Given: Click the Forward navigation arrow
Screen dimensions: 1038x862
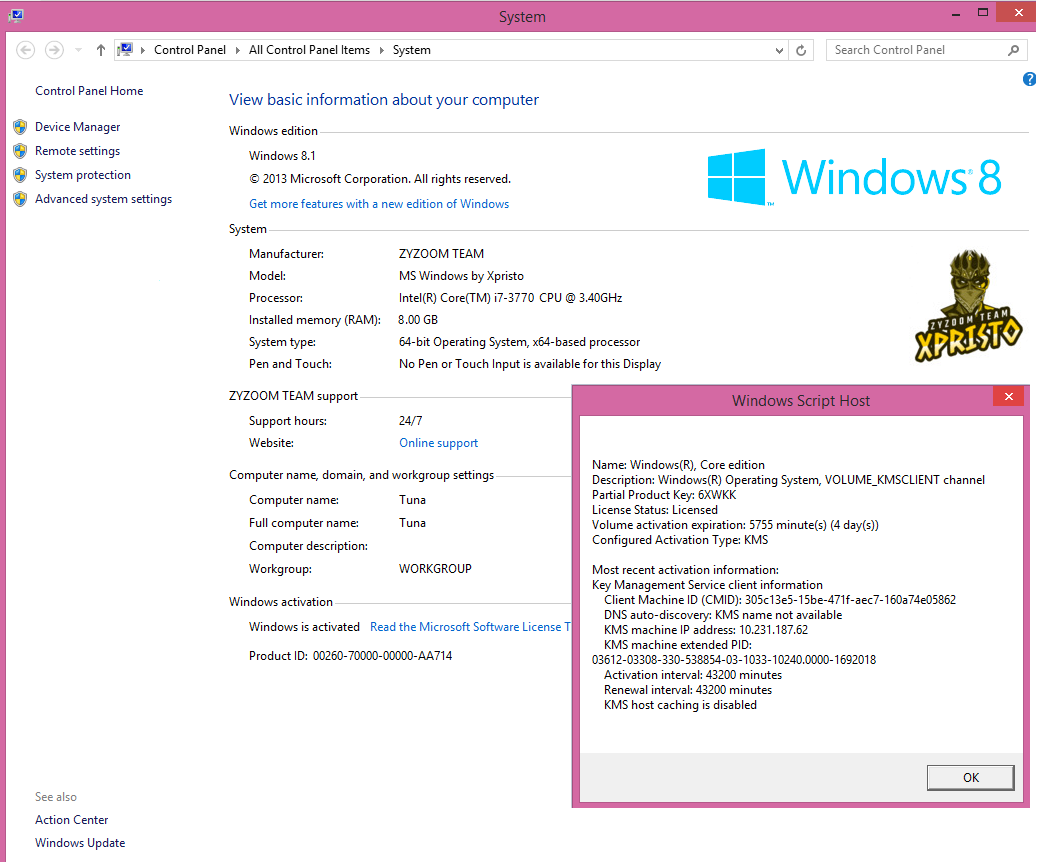Looking at the screenshot, I should [x=54, y=50].
